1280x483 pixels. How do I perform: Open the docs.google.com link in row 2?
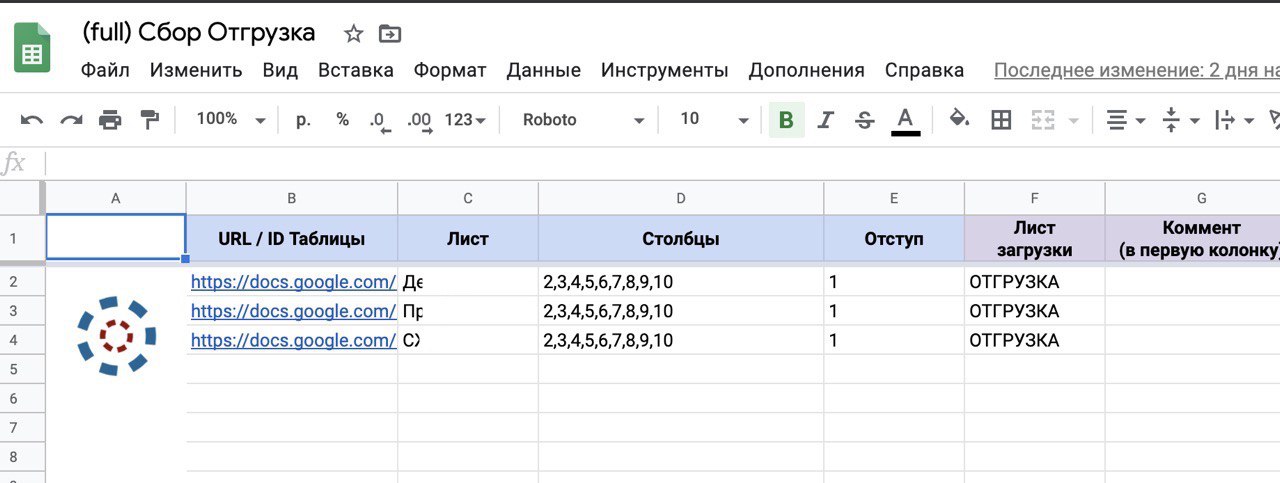(x=293, y=282)
